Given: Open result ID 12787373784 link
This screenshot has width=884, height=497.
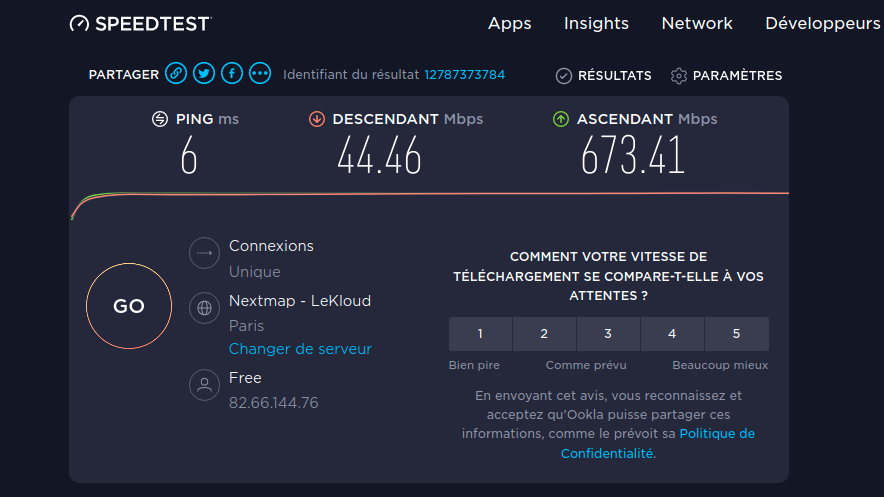Looking at the screenshot, I should pos(464,75).
